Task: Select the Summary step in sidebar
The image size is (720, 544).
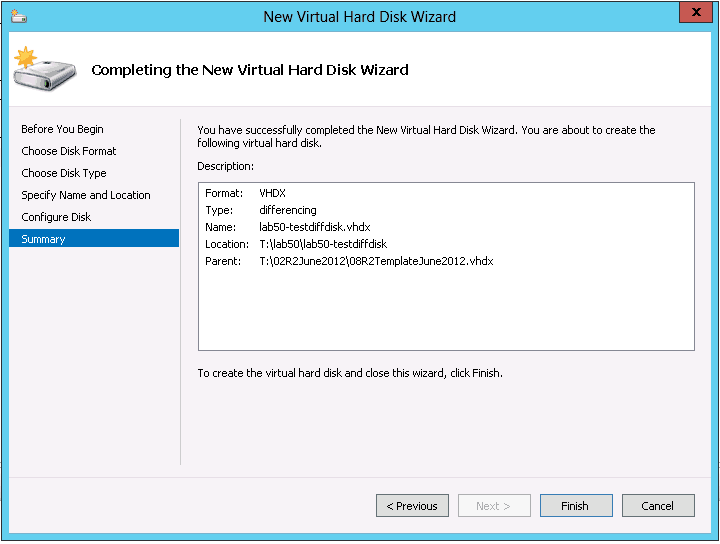Action: [x=43, y=239]
